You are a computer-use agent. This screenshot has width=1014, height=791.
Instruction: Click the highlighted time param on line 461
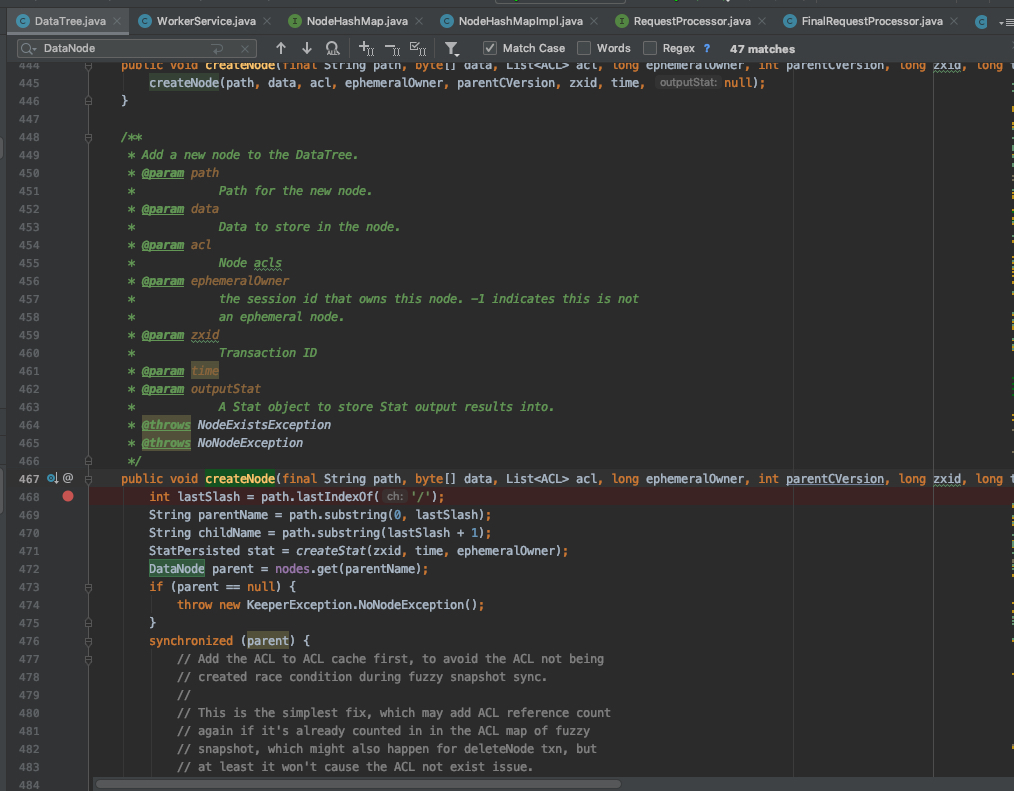205,371
